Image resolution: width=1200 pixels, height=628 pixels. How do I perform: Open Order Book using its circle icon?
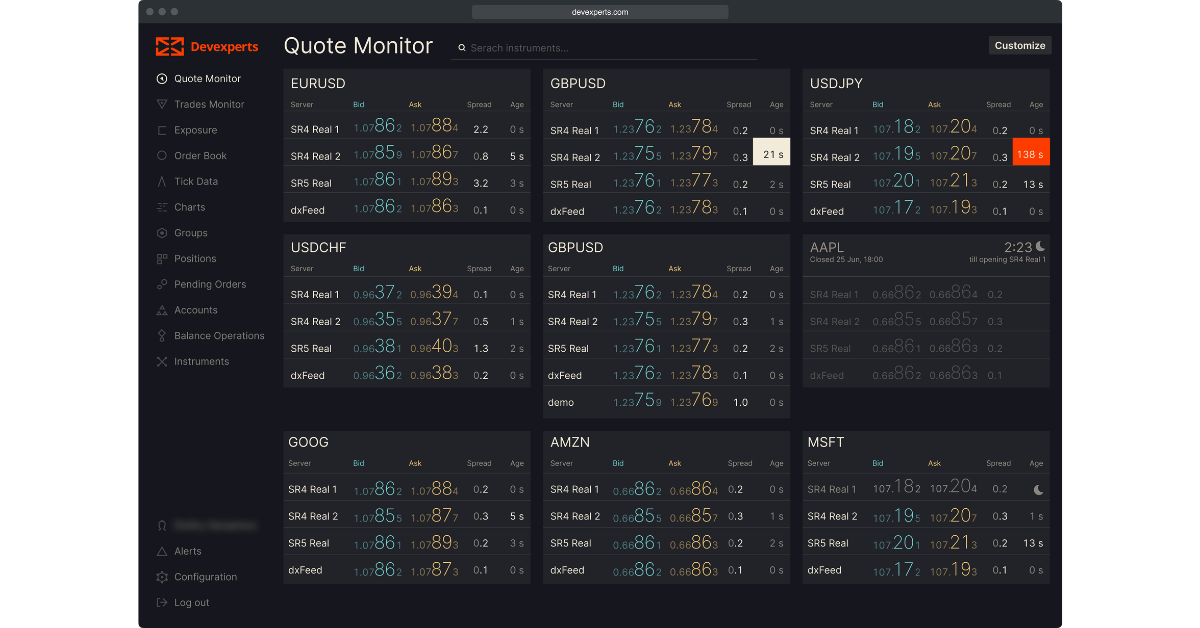(162, 156)
